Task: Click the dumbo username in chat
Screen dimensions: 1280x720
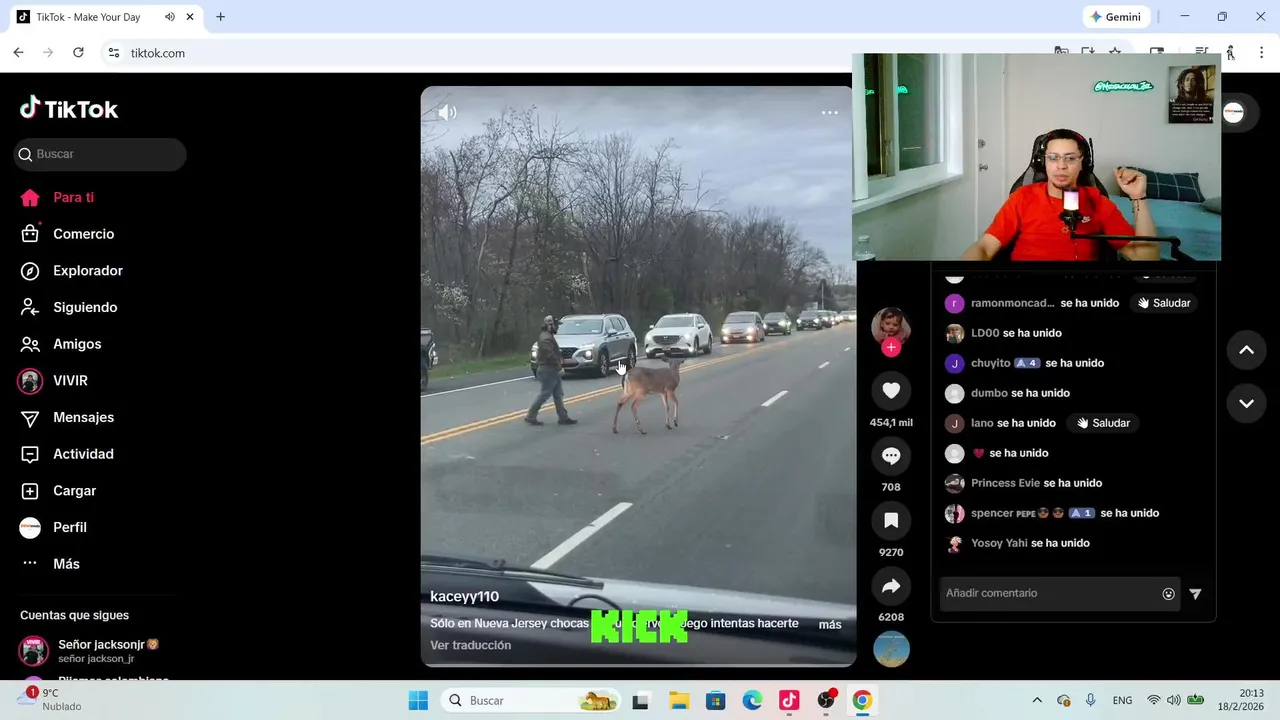Action: [989, 393]
